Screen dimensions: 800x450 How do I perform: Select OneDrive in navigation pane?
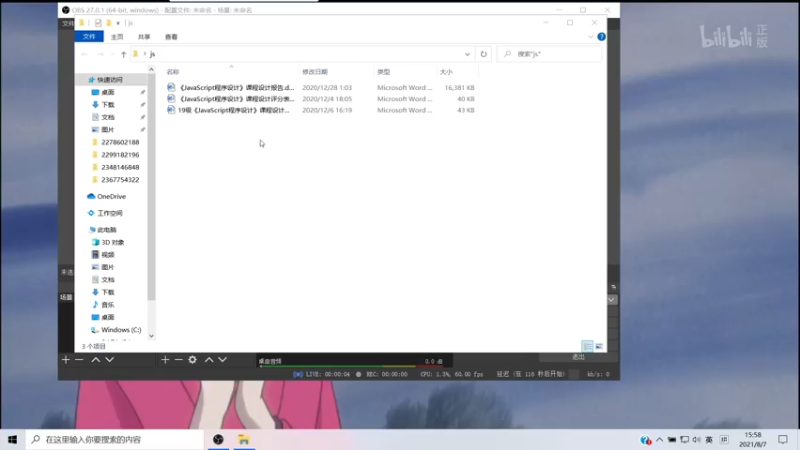111,196
